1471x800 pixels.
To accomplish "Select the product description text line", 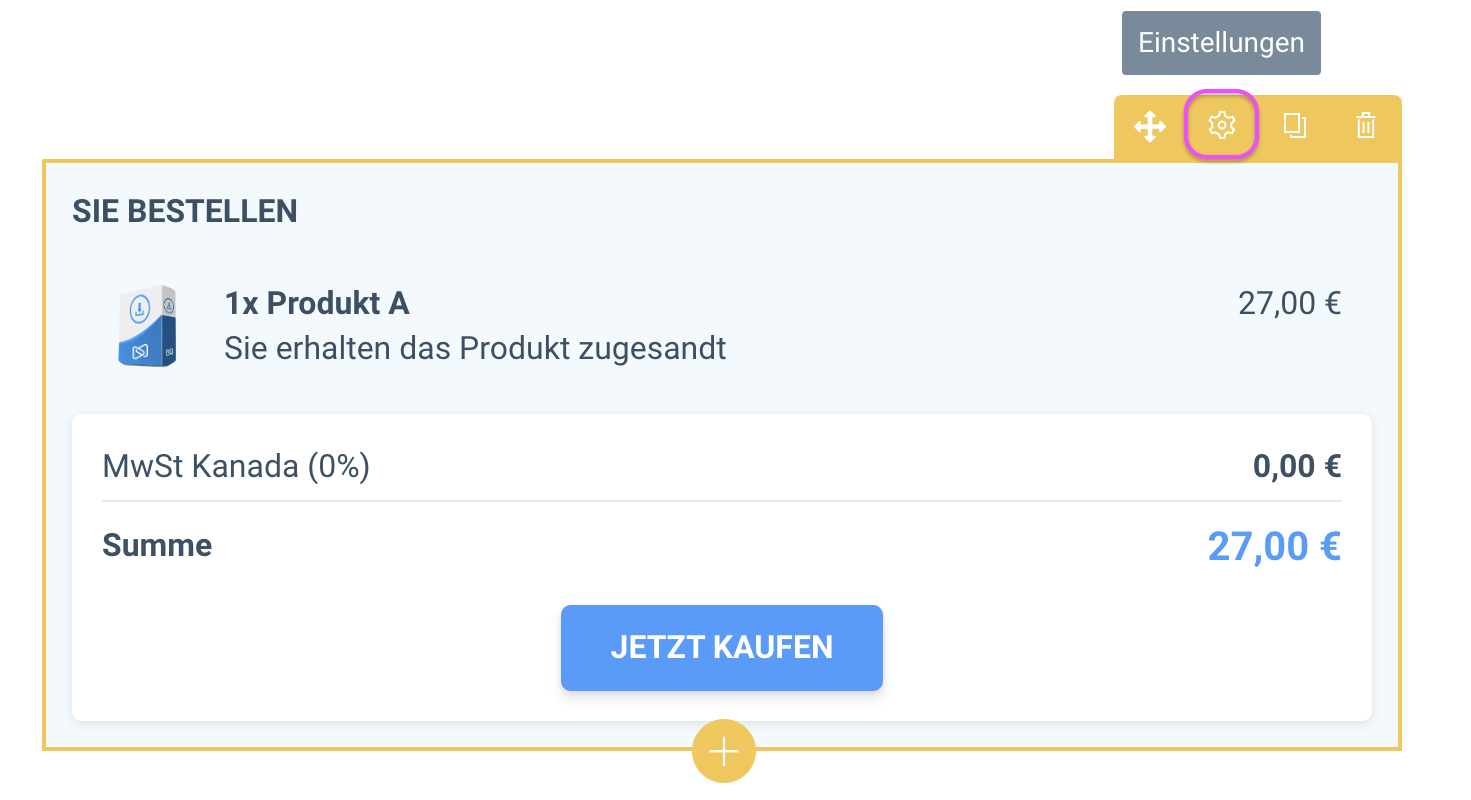I will (475, 348).
